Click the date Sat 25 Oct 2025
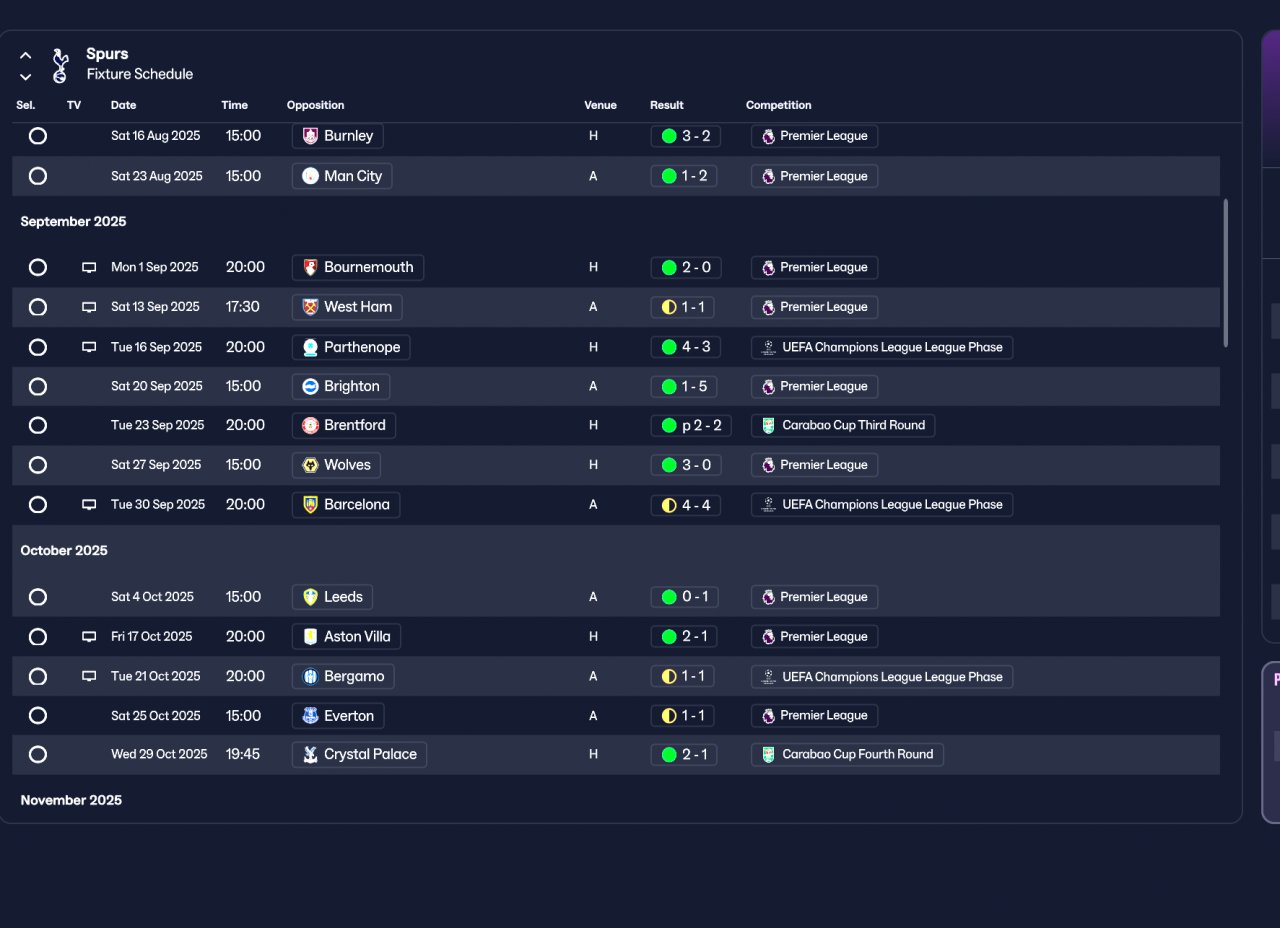The image size is (1280, 928). pyautogui.click(x=156, y=716)
